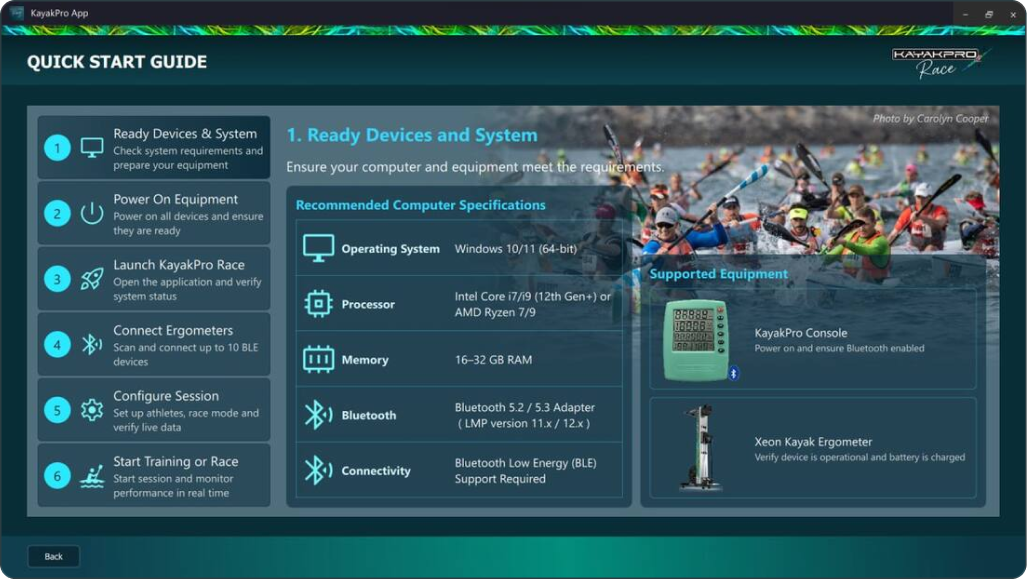Click the Bluetooth icon beside Connect Ergometers
This screenshot has height=580, width=1027.
tap(92, 344)
